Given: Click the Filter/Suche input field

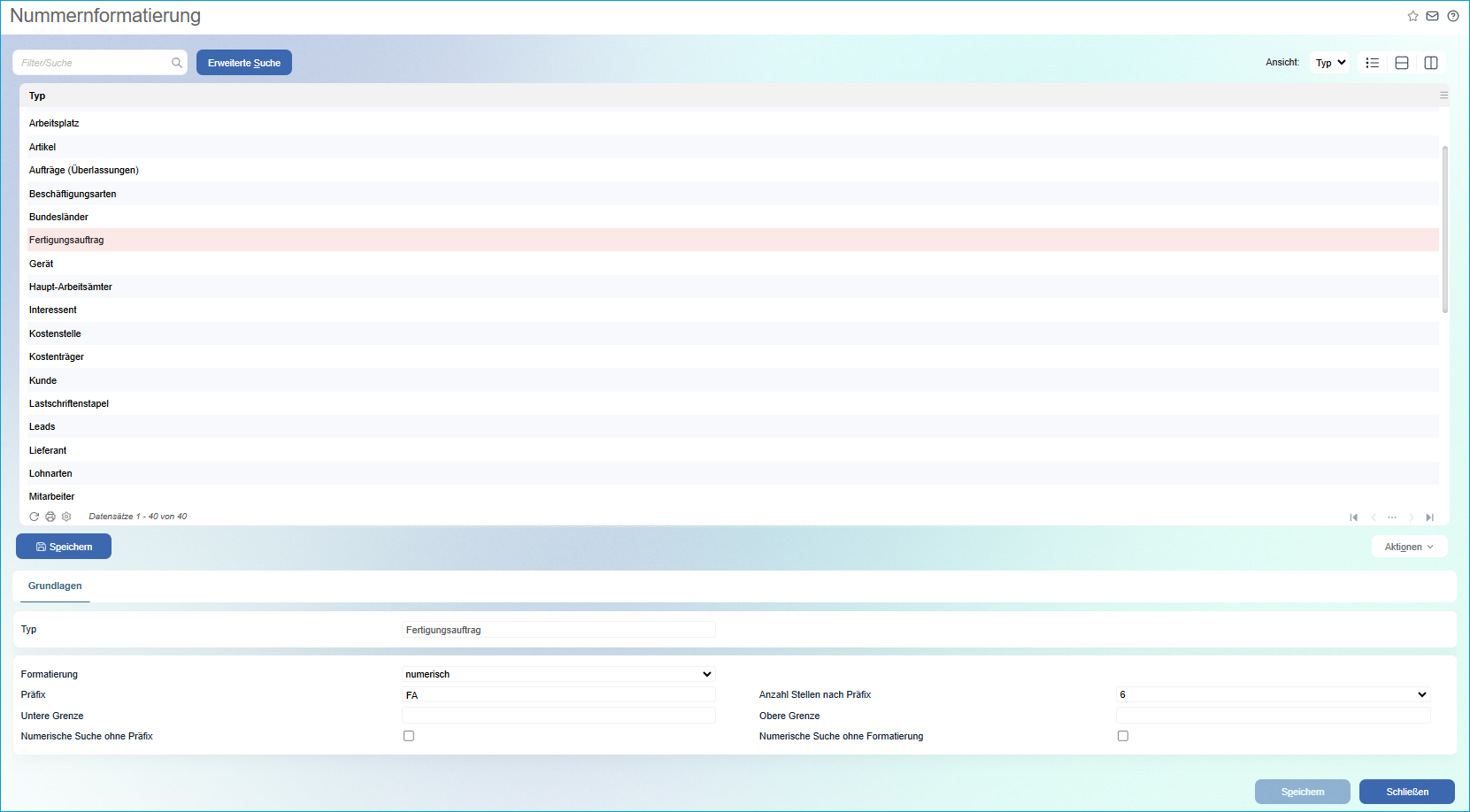Looking at the screenshot, I should click(93, 63).
